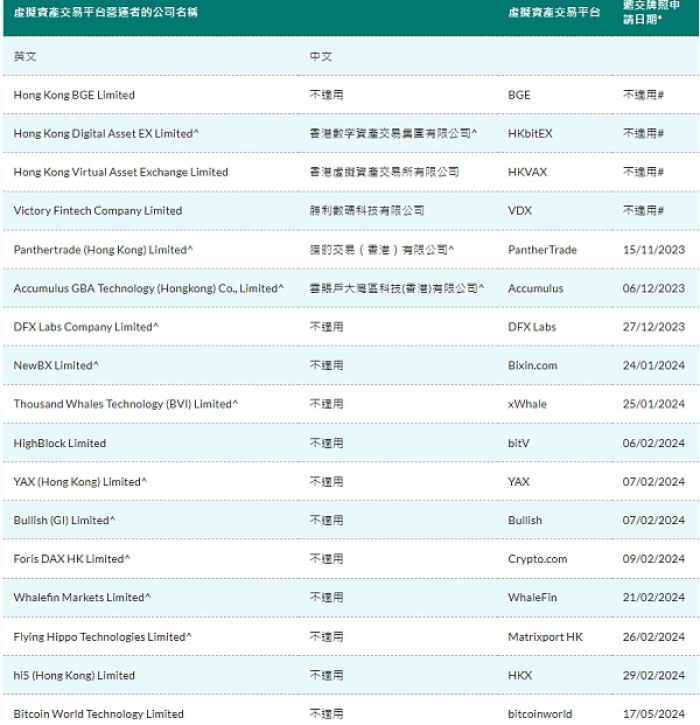Click the date 17/05/2024
Image resolution: width=700 pixels, height=725 pixels.
[x=654, y=714]
